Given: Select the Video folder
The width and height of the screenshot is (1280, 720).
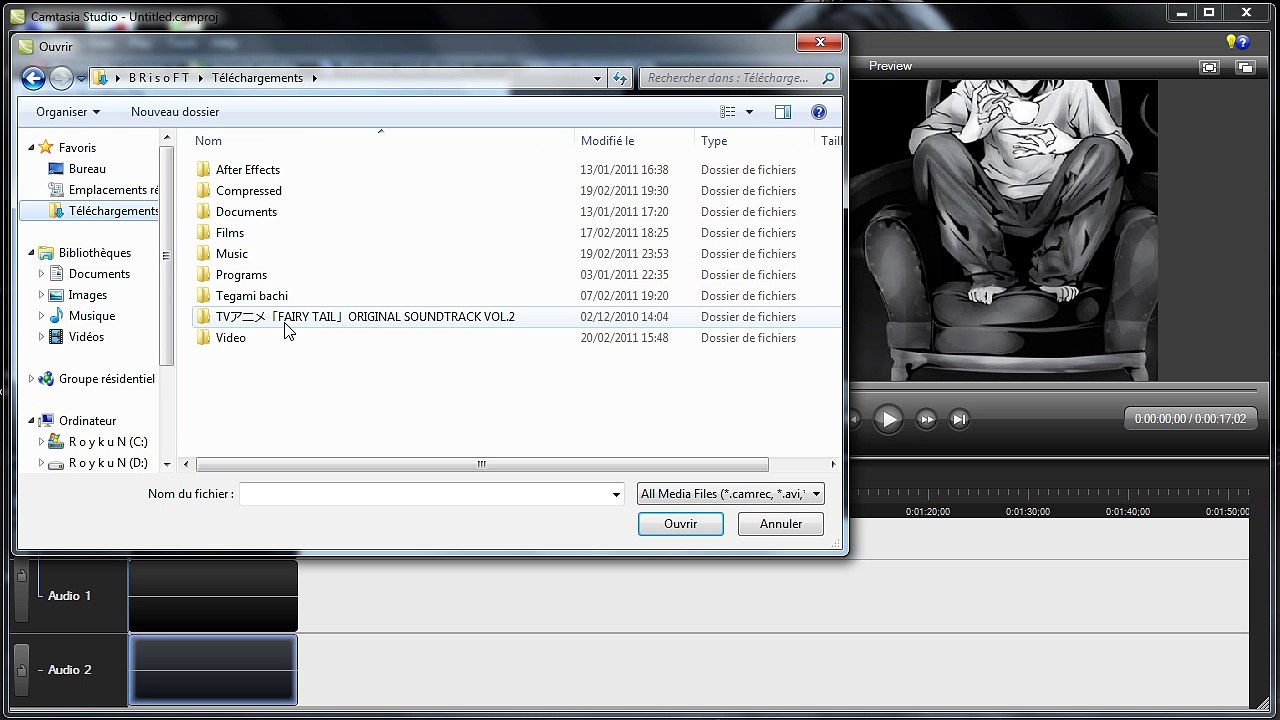Looking at the screenshot, I should (x=231, y=338).
